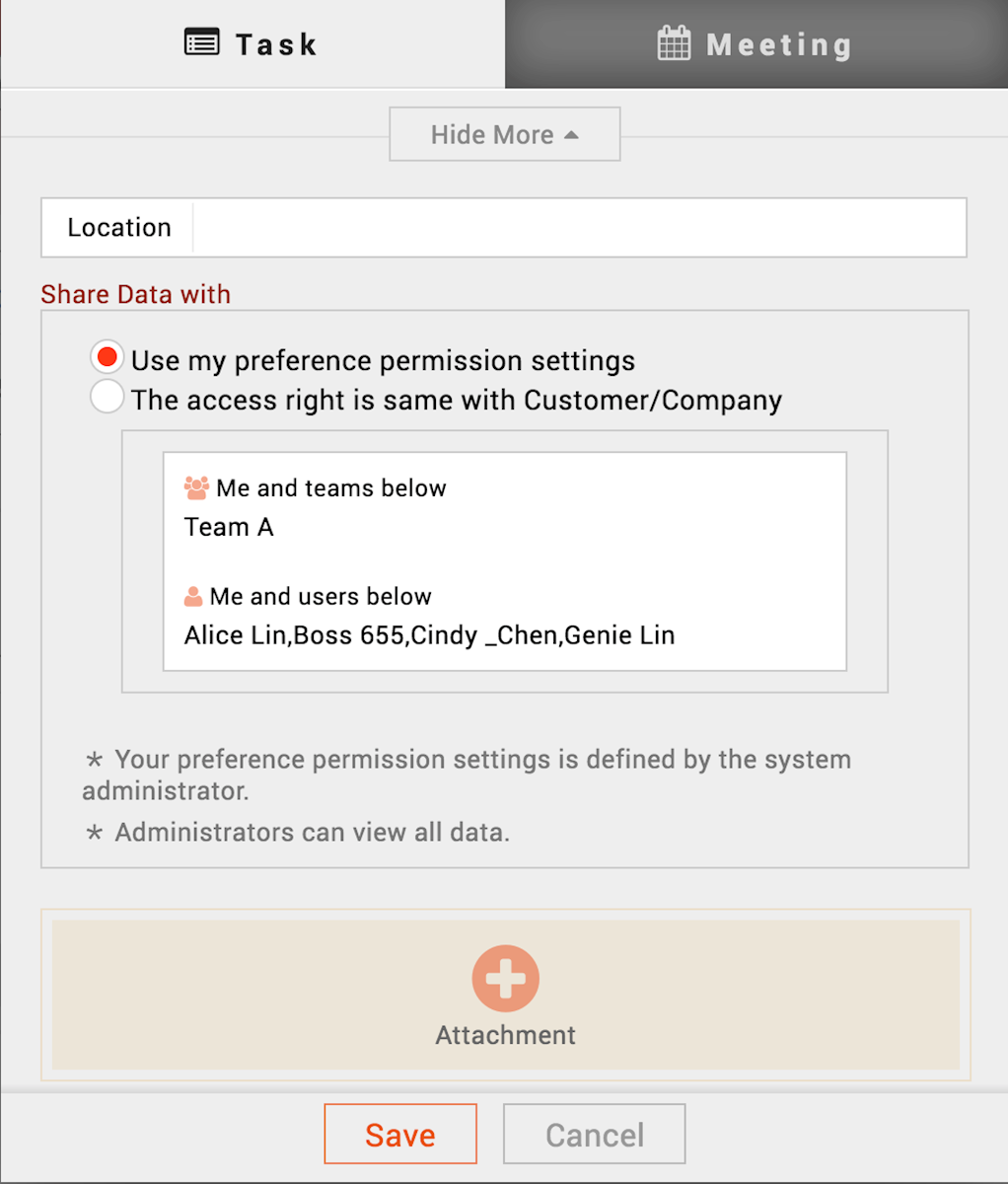Select access right same with Customer/Company

(x=108, y=397)
